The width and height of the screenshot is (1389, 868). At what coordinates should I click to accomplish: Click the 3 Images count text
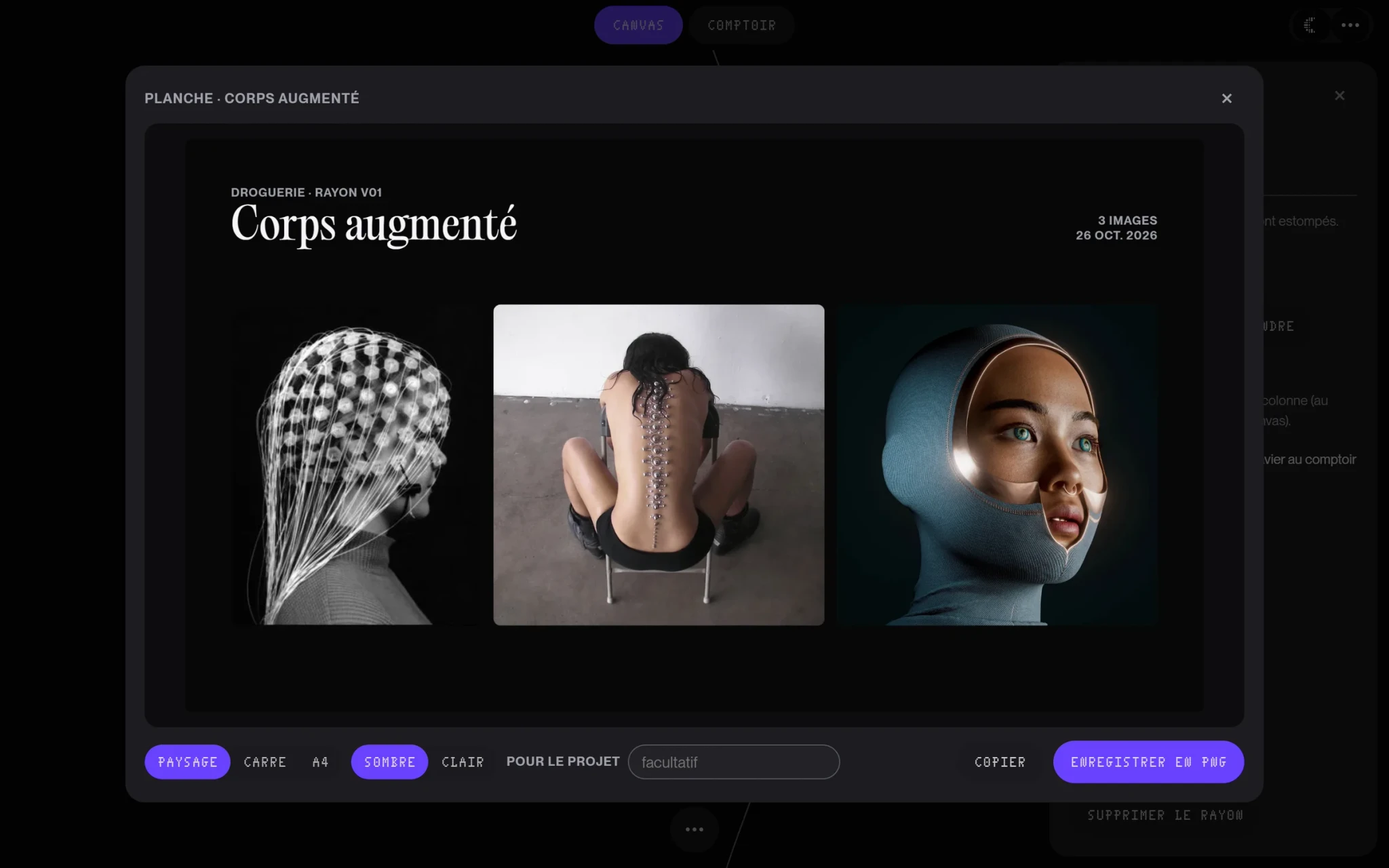point(1127,220)
